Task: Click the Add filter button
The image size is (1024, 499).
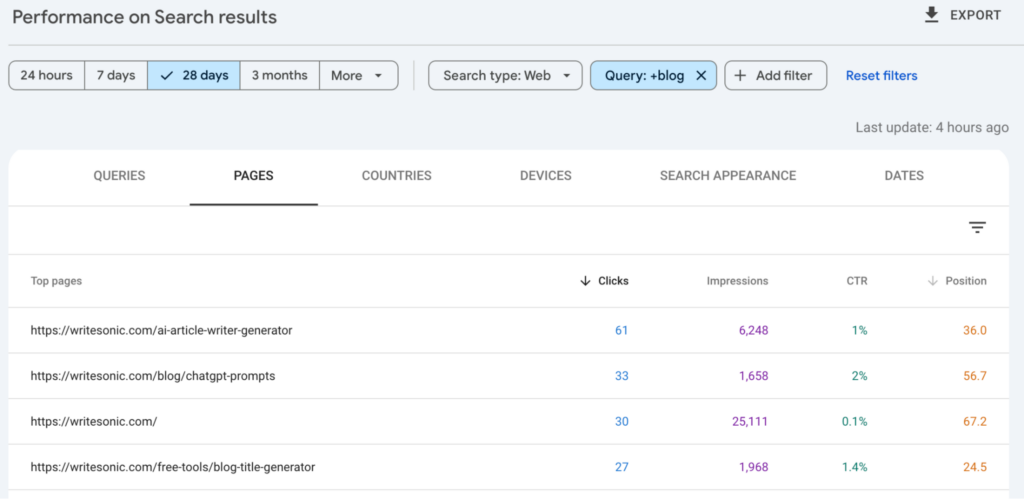Action: click(775, 76)
